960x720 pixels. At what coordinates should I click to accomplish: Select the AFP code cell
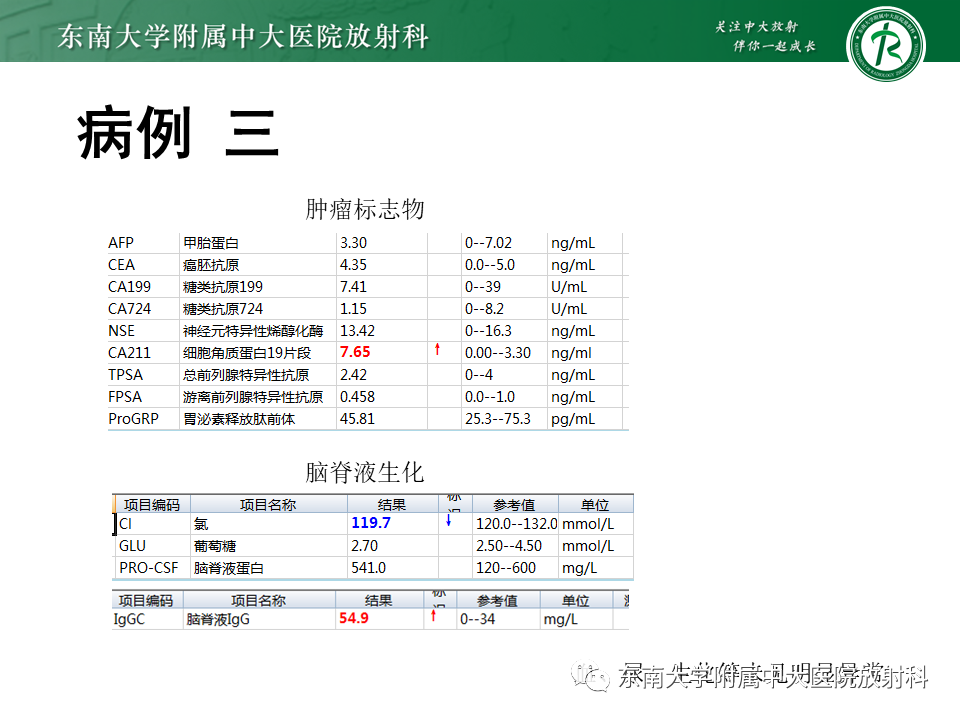coord(121,243)
